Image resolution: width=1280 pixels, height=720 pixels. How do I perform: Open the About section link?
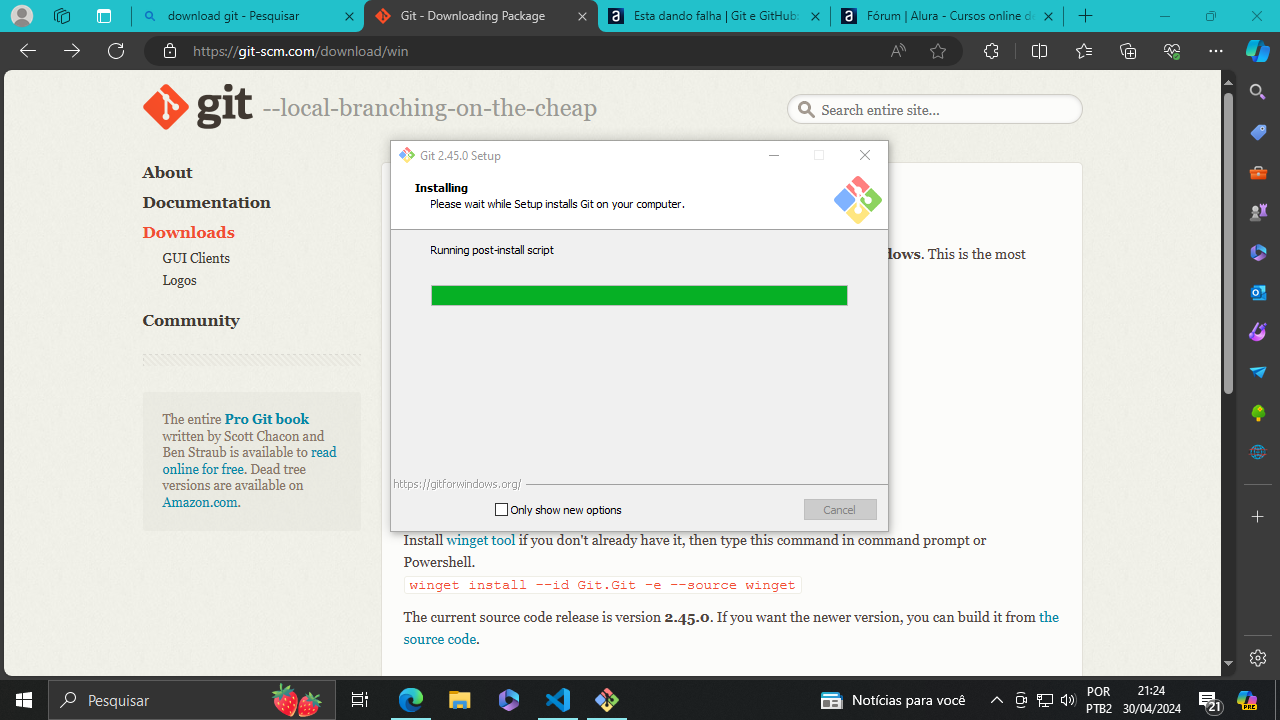(x=167, y=172)
